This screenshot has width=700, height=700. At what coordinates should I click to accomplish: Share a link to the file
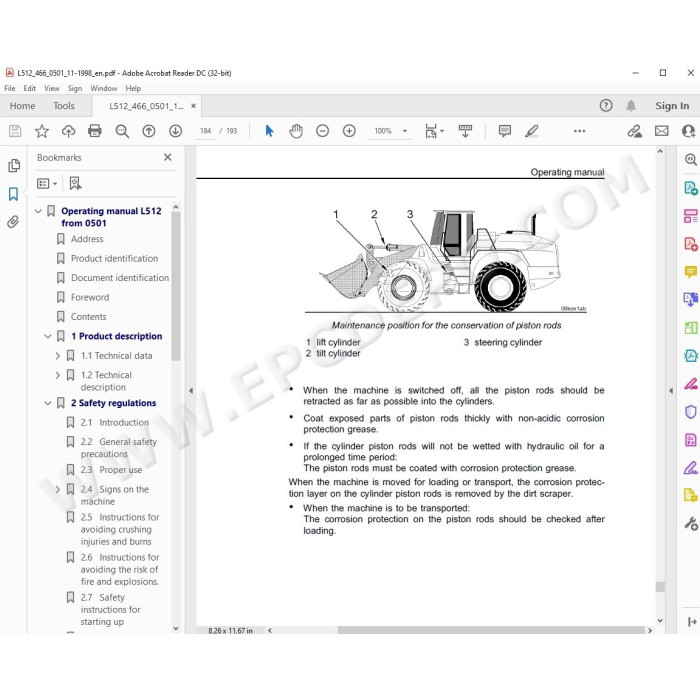click(634, 131)
